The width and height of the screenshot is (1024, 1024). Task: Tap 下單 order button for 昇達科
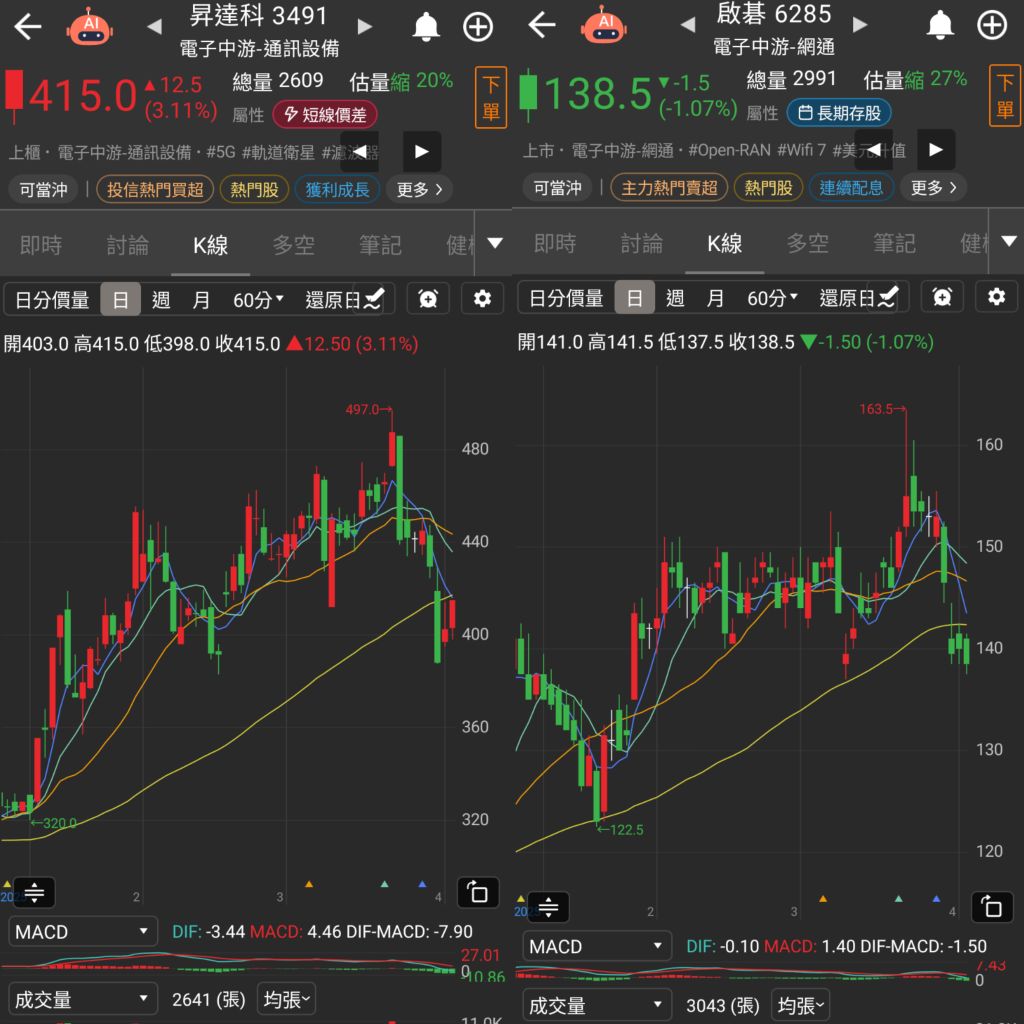490,97
